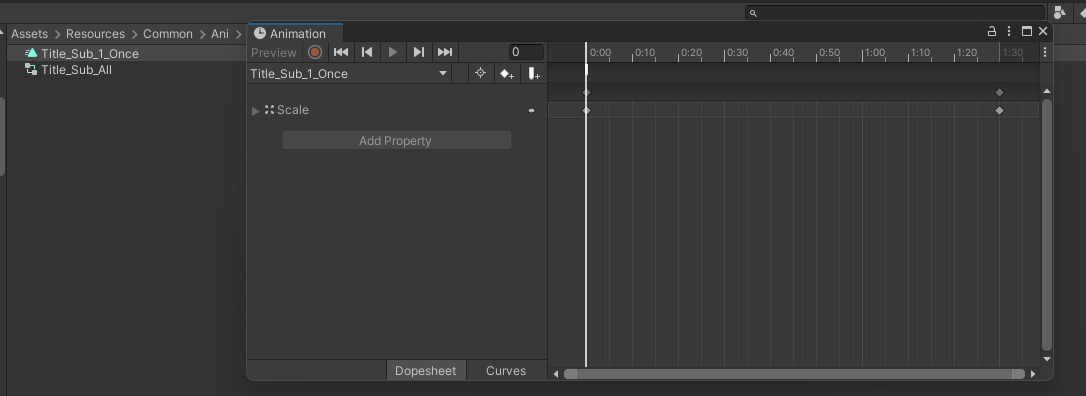
Task: Click the Title_Sub_1_Once animation clip icon
Action: (x=31, y=53)
